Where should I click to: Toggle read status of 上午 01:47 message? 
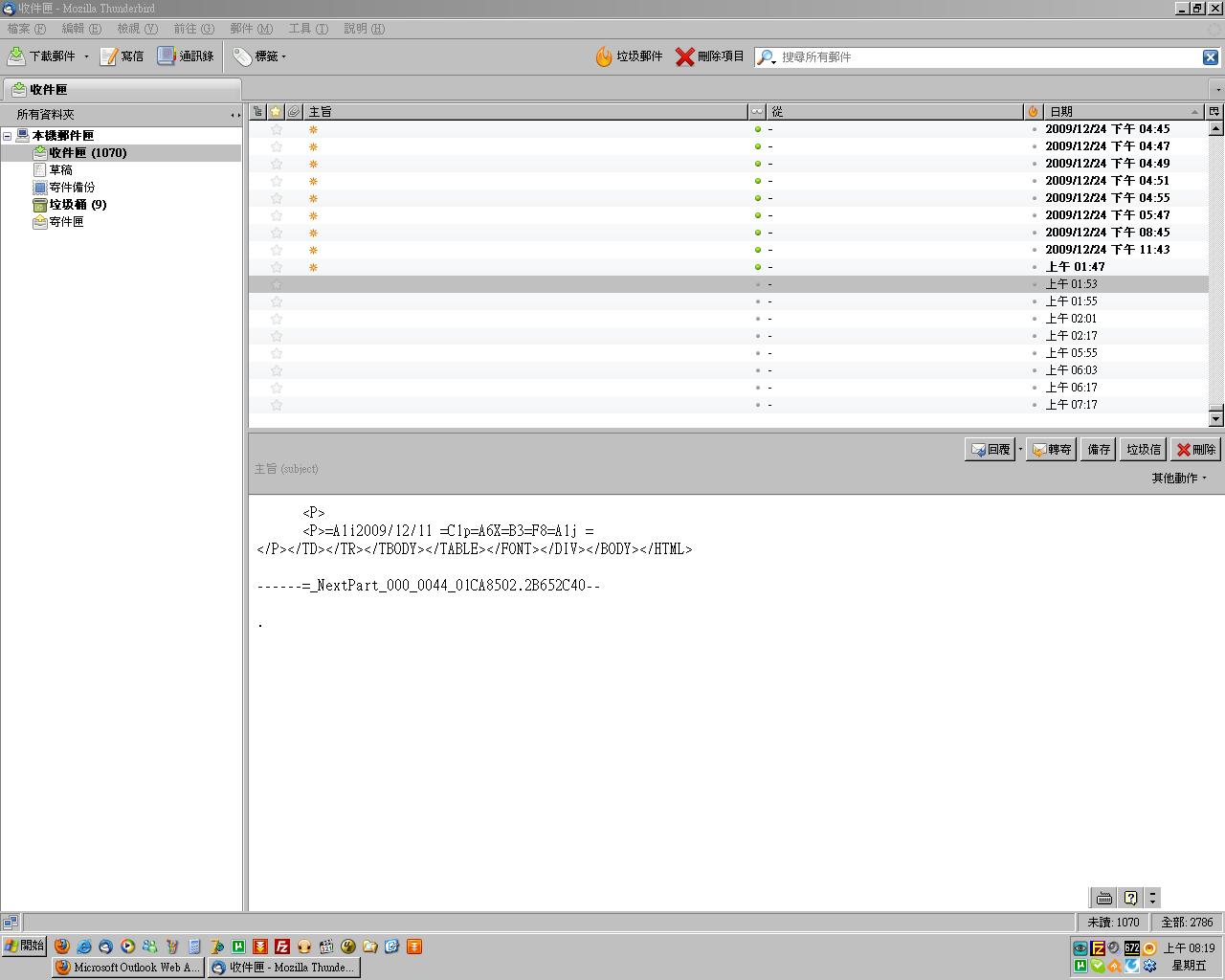click(x=758, y=267)
